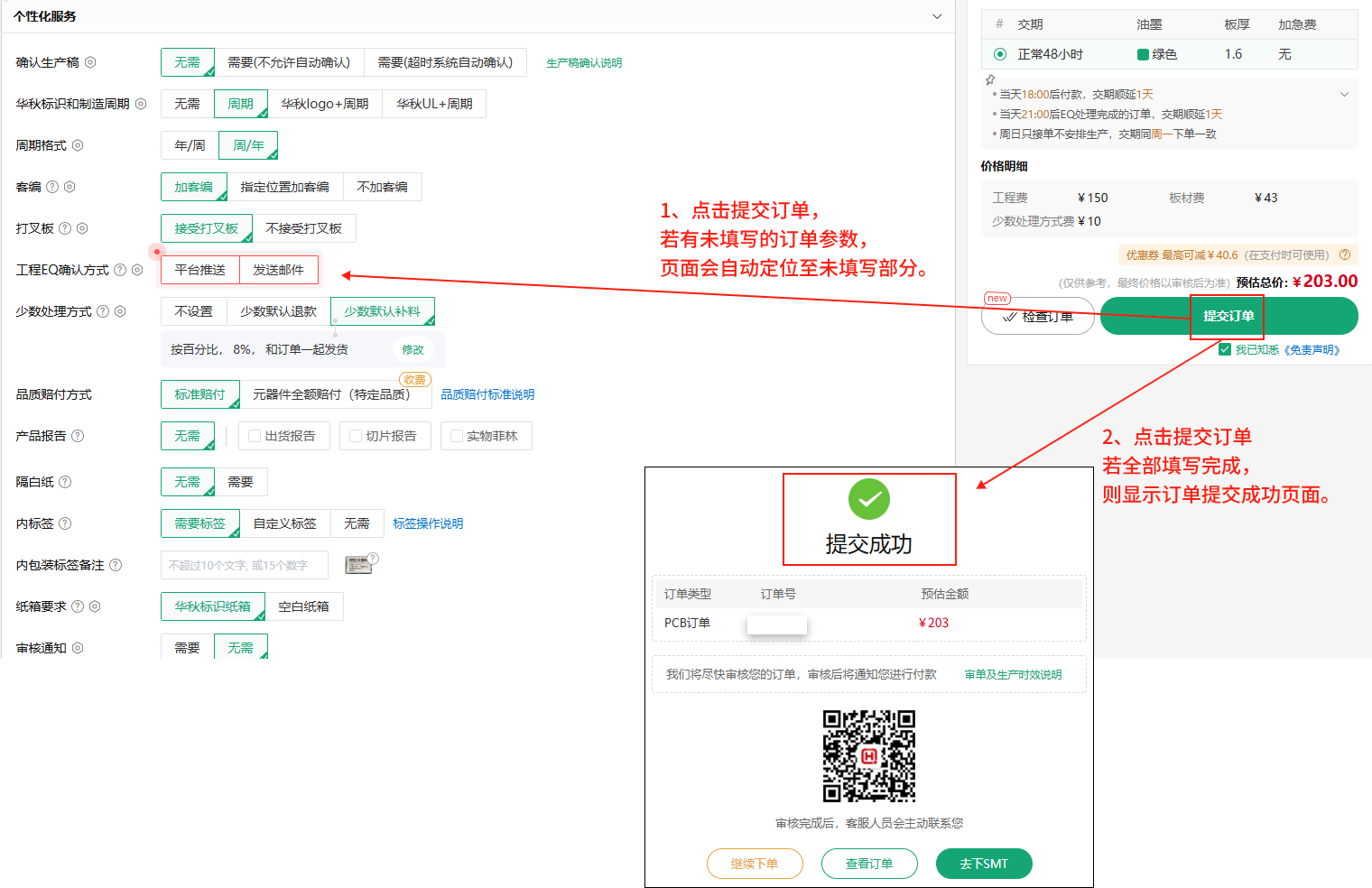Select 华秋logo+周期 option

coord(325,104)
